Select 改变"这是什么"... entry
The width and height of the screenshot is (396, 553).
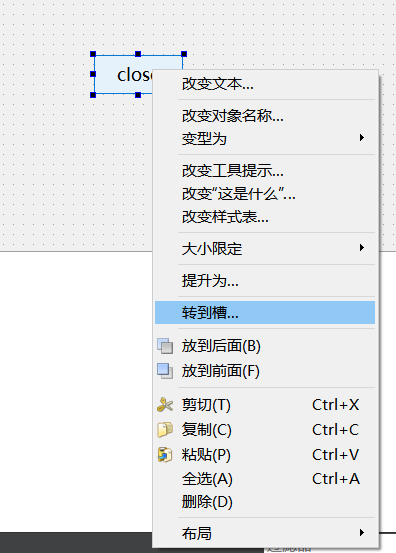[x=265, y=194]
